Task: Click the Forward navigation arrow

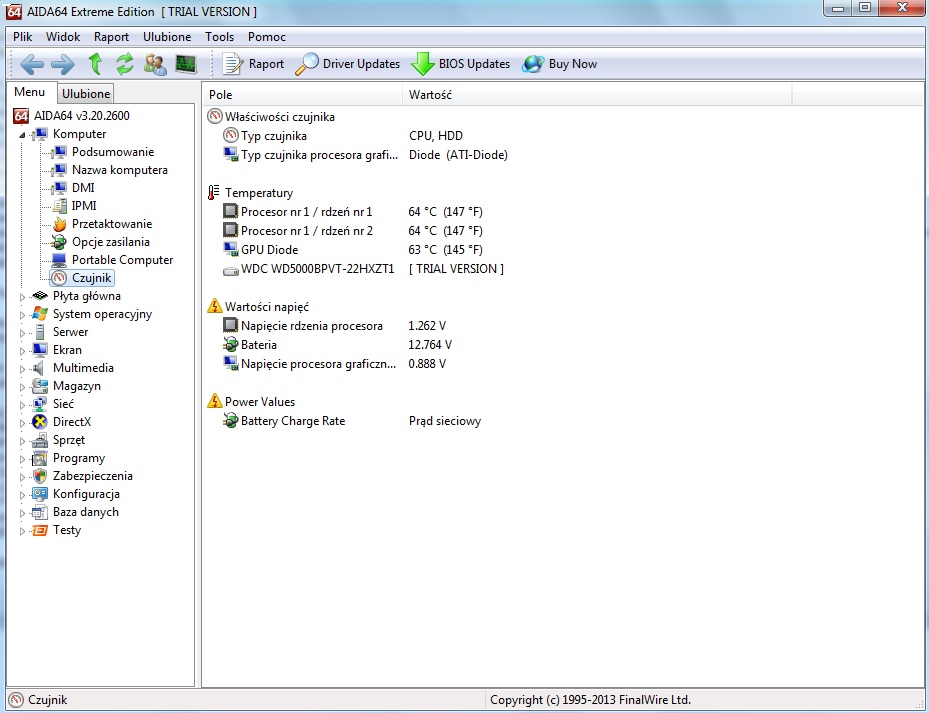Action: (63, 64)
